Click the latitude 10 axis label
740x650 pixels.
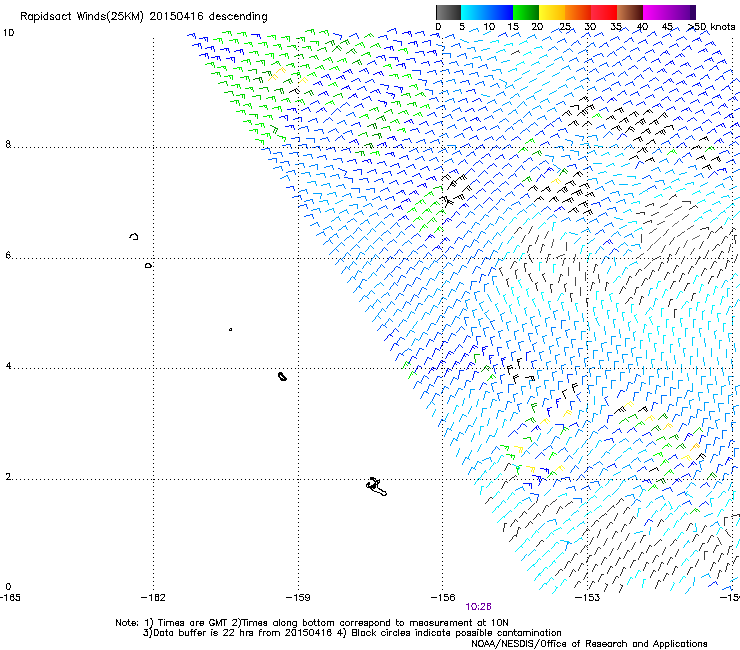pos(8,33)
